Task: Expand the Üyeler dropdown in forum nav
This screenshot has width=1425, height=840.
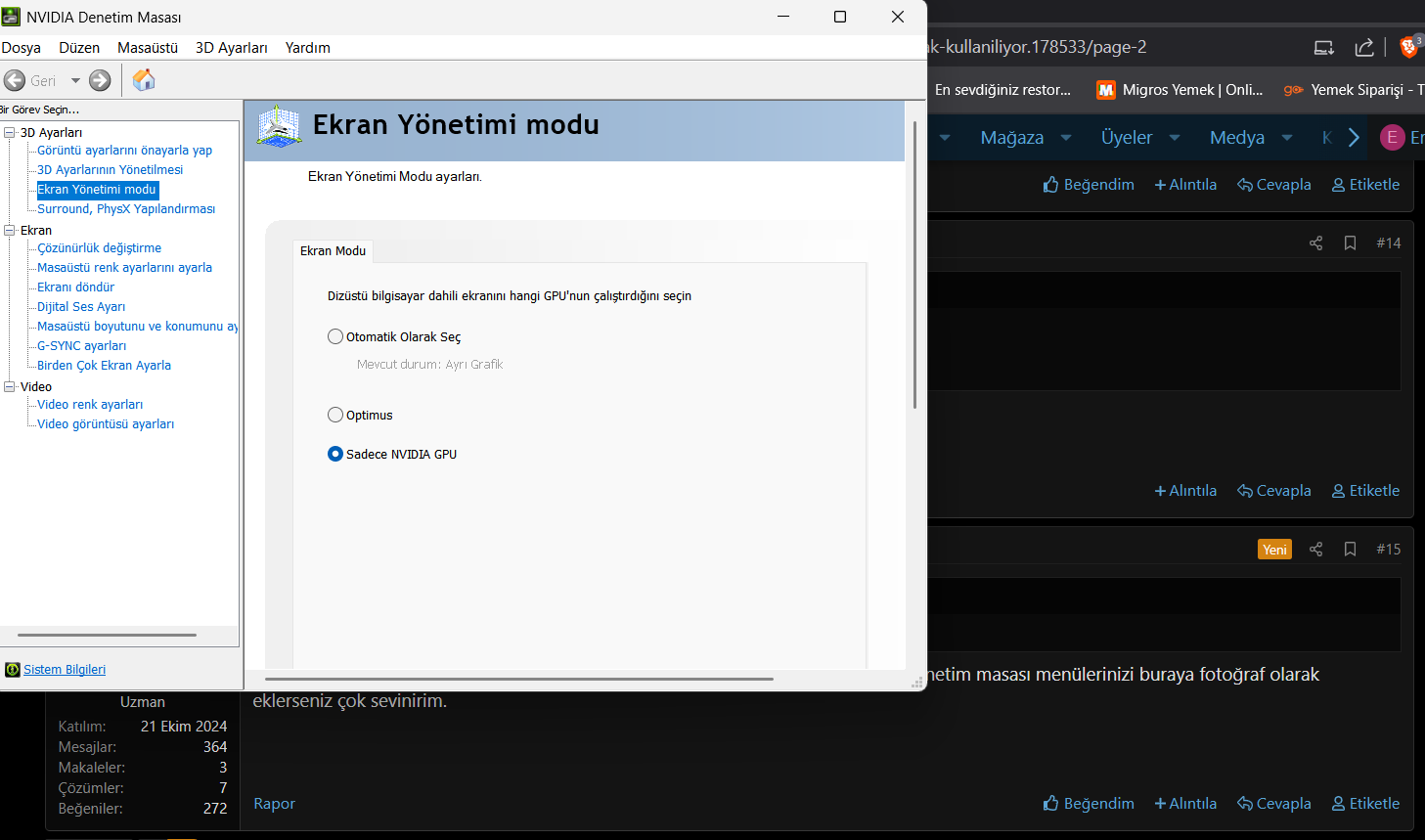Action: pyautogui.click(x=1175, y=138)
